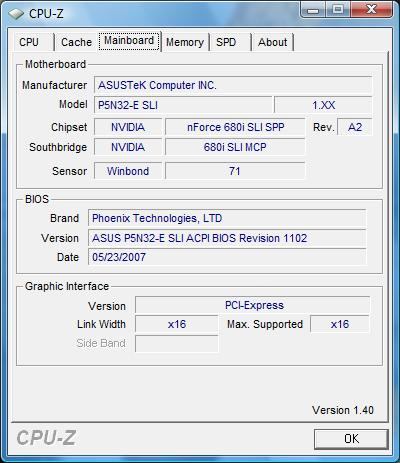
Task: Click the Max. Supported x16 value
Action: click(x=340, y=324)
